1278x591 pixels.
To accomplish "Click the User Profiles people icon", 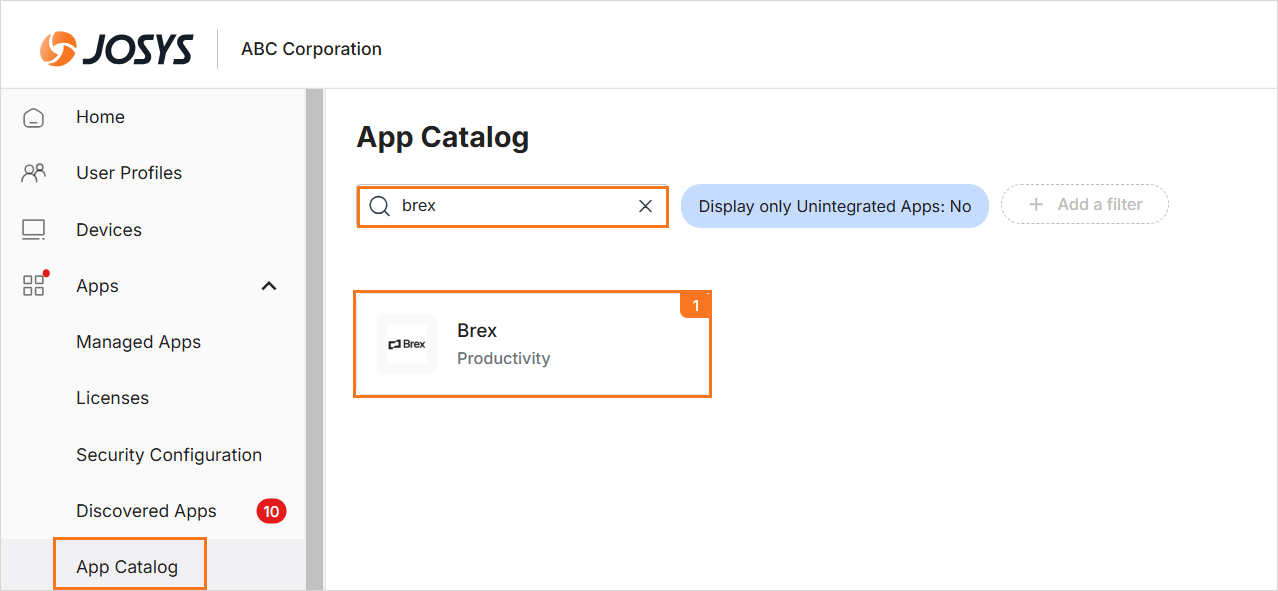I will click(34, 173).
